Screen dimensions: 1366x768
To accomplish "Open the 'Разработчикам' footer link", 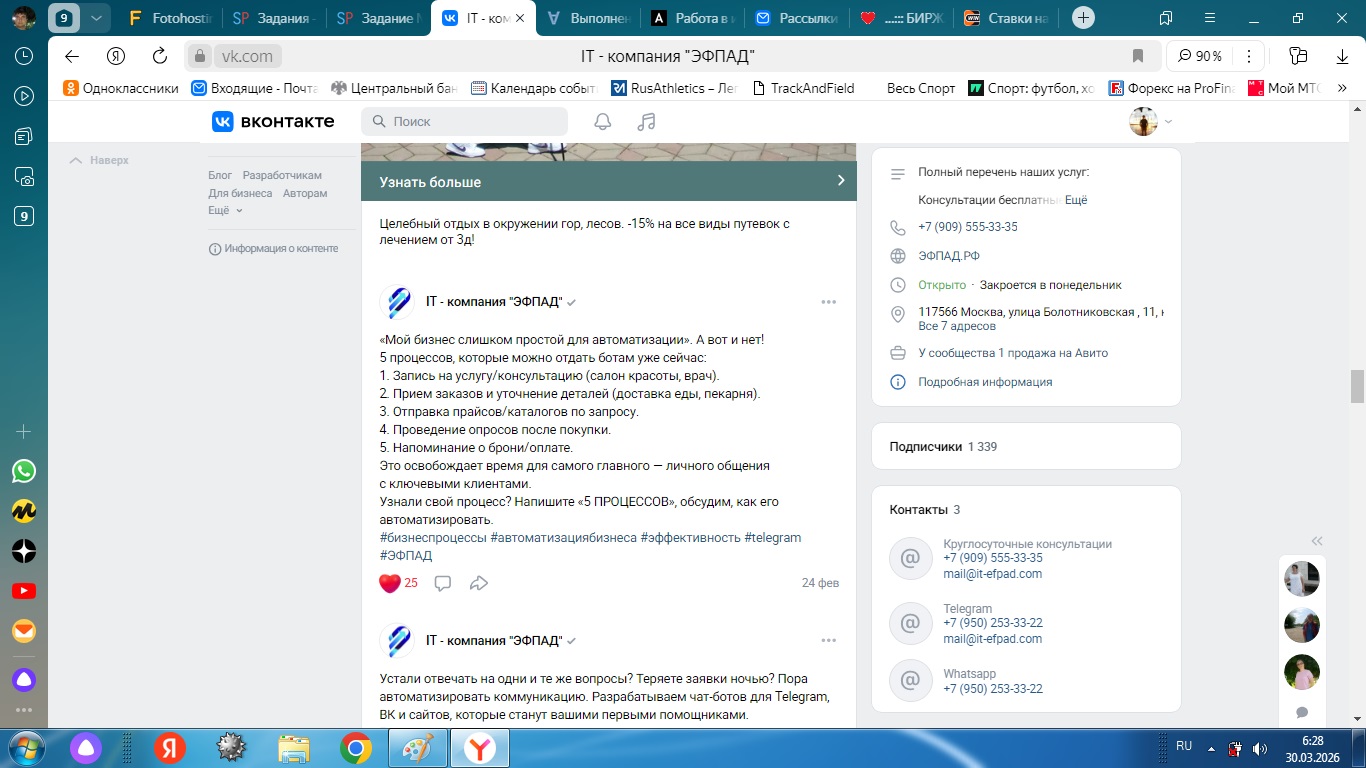I will tap(282, 175).
